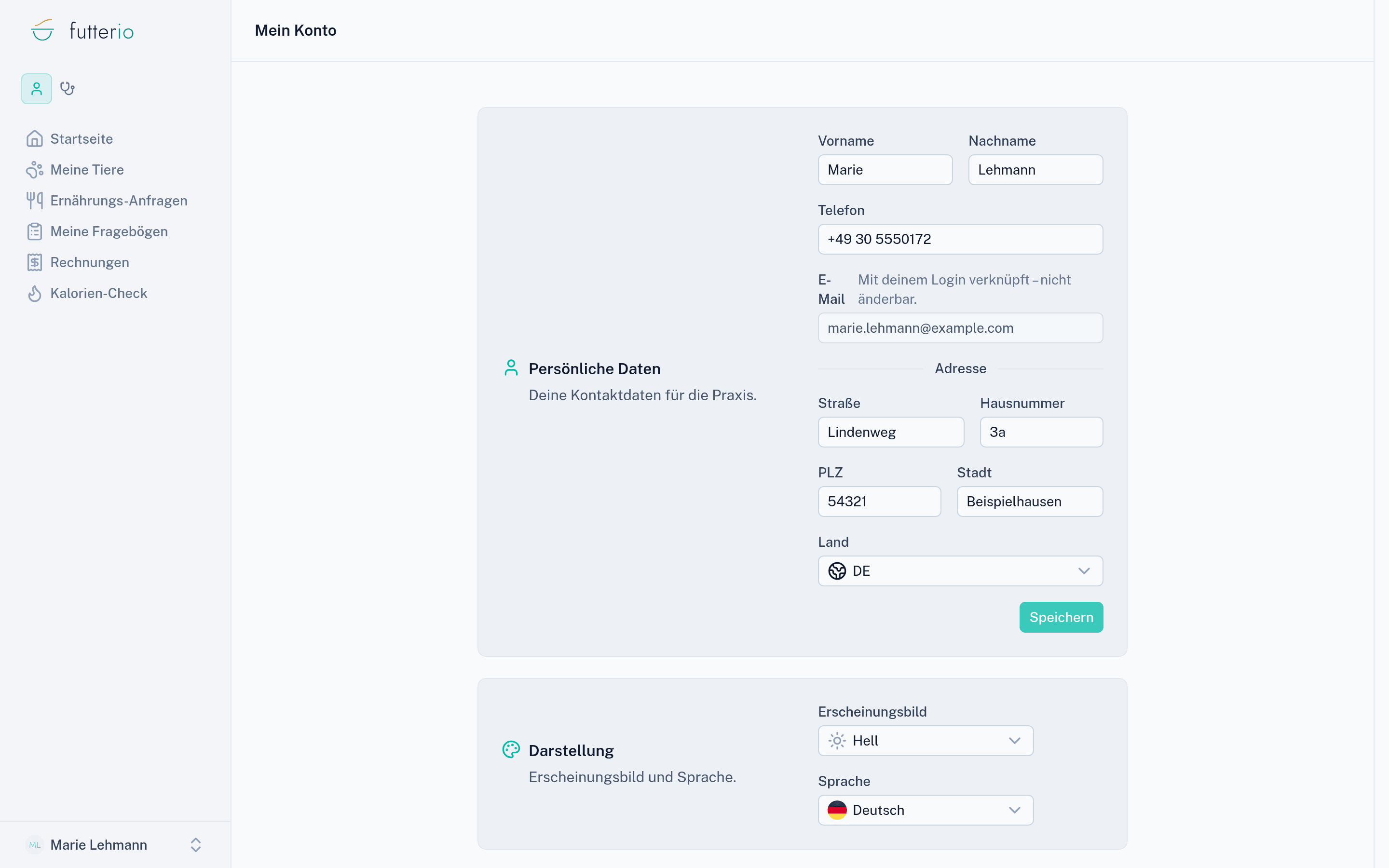This screenshot has width=1389, height=868.
Task: Click the globe icon in Land field
Action: pyautogui.click(x=837, y=570)
